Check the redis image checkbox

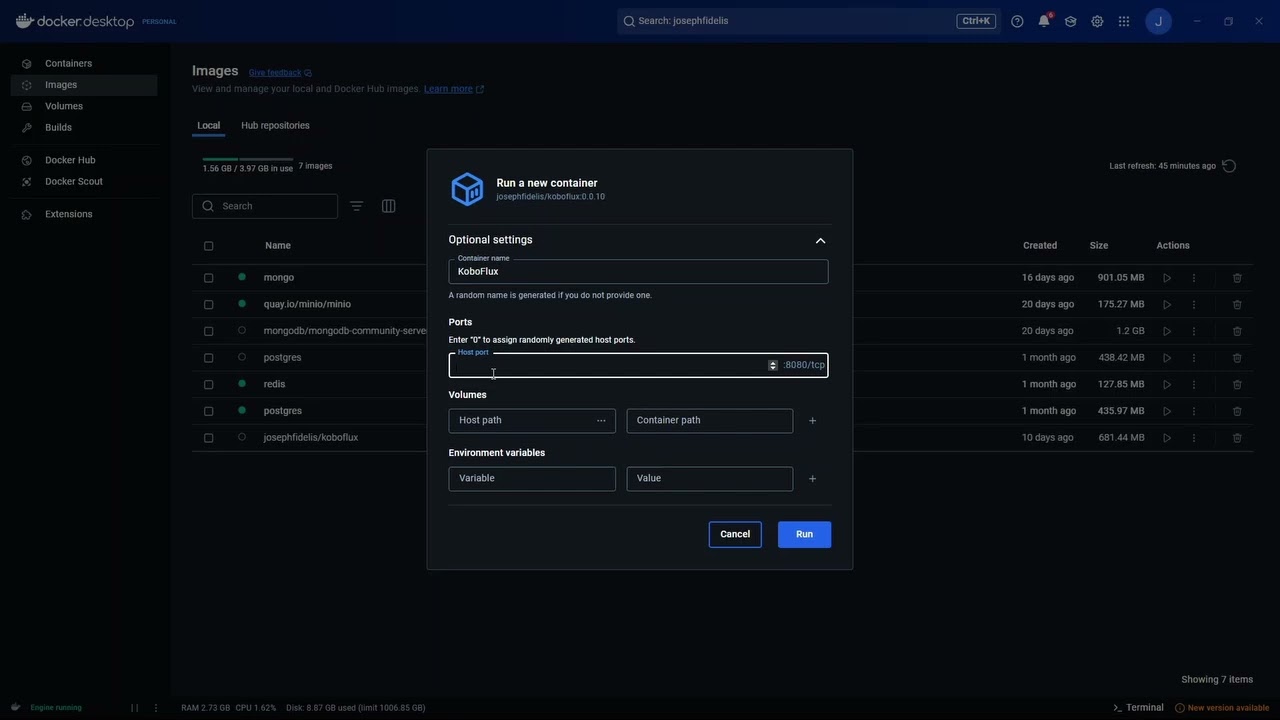[208, 384]
